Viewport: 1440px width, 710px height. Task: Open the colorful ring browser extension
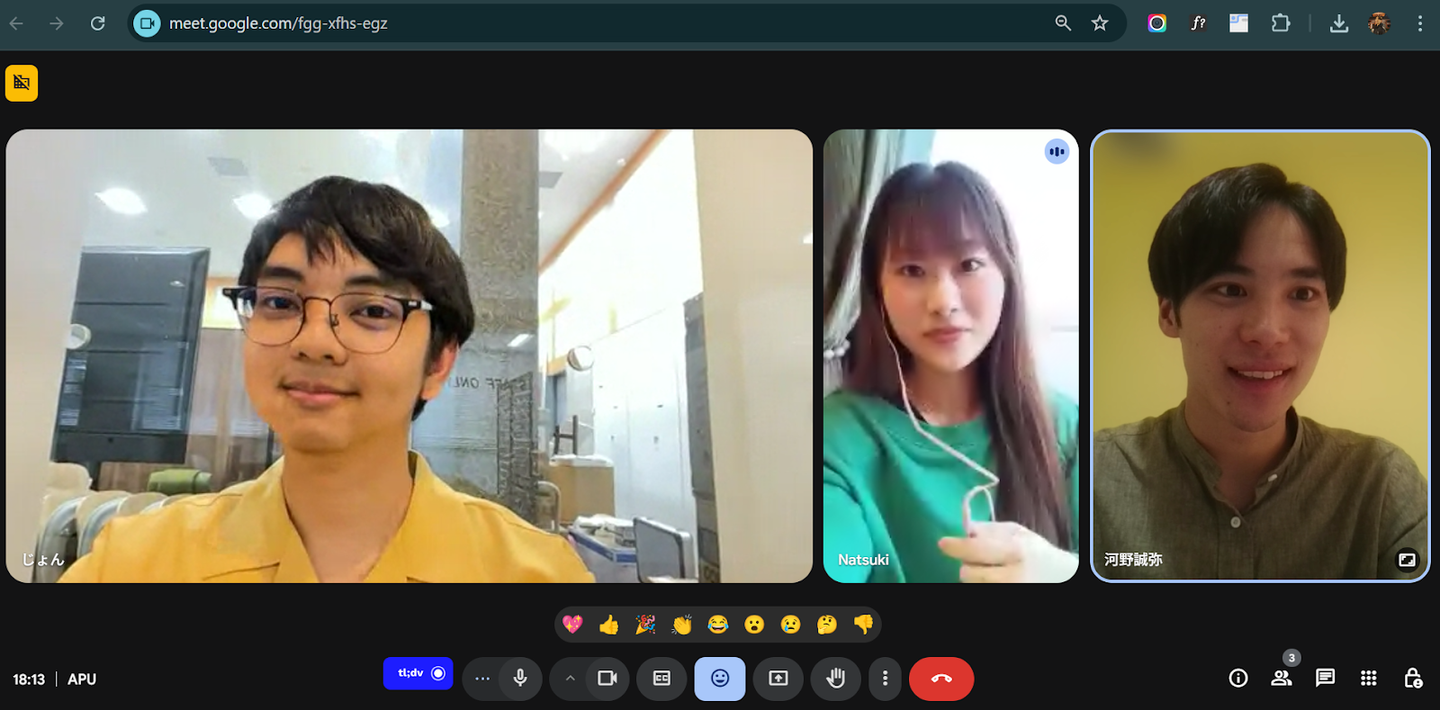pyautogui.click(x=1157, y=23)
